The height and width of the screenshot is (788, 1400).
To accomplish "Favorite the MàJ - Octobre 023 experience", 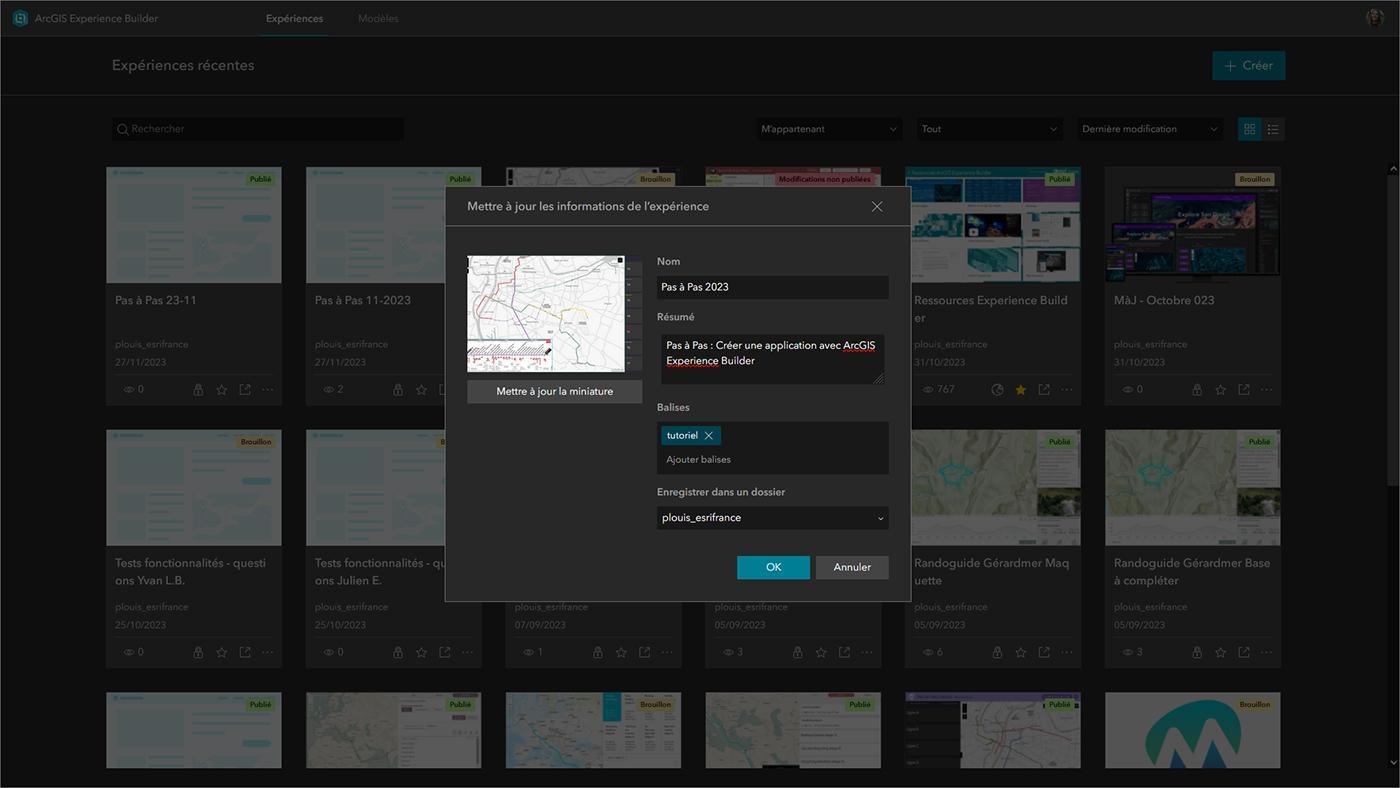I will click(1221, 390).
